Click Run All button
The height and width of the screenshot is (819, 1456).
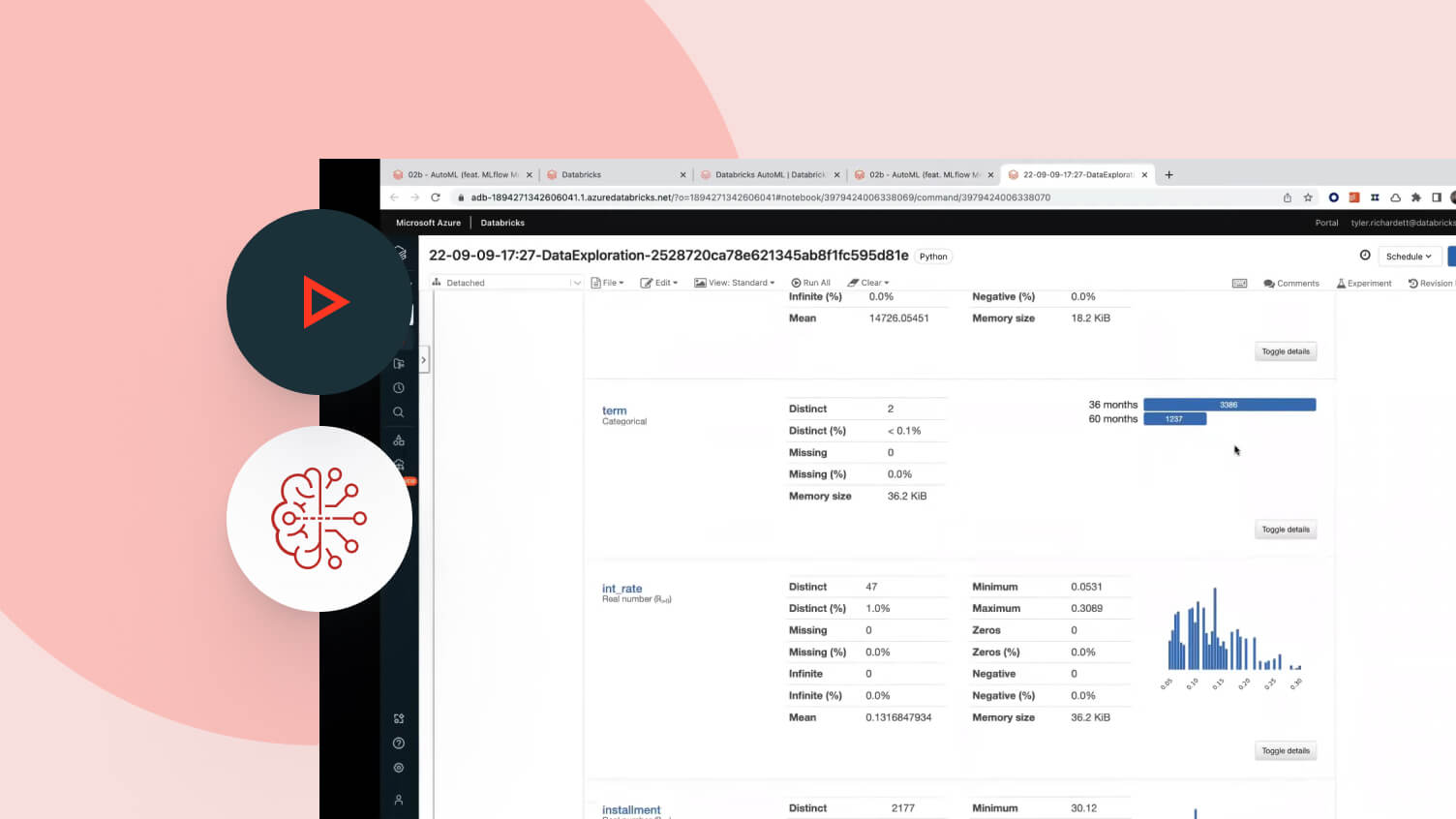tap(811, 283)
